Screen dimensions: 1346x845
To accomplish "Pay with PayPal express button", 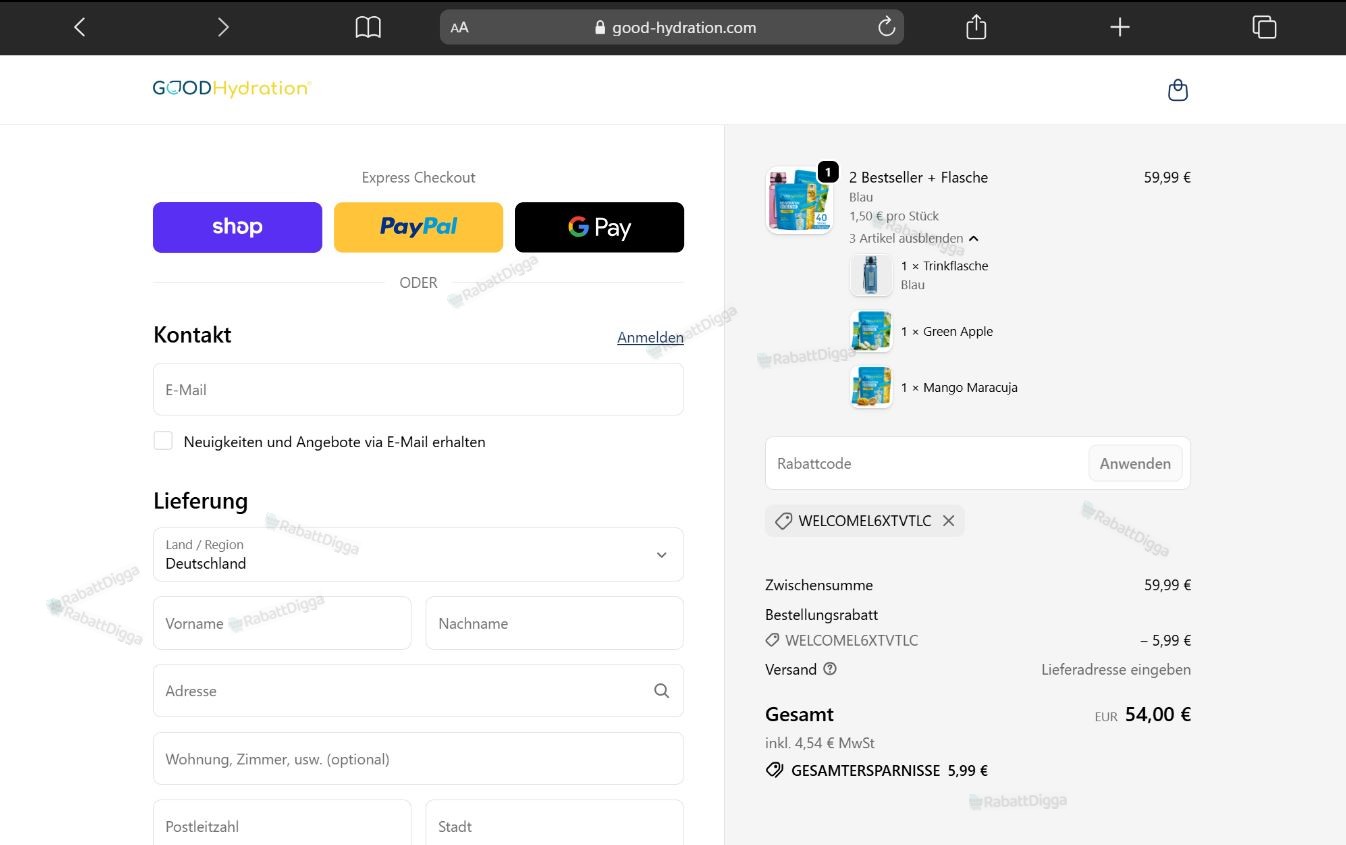I will click(x=418, y=227).
